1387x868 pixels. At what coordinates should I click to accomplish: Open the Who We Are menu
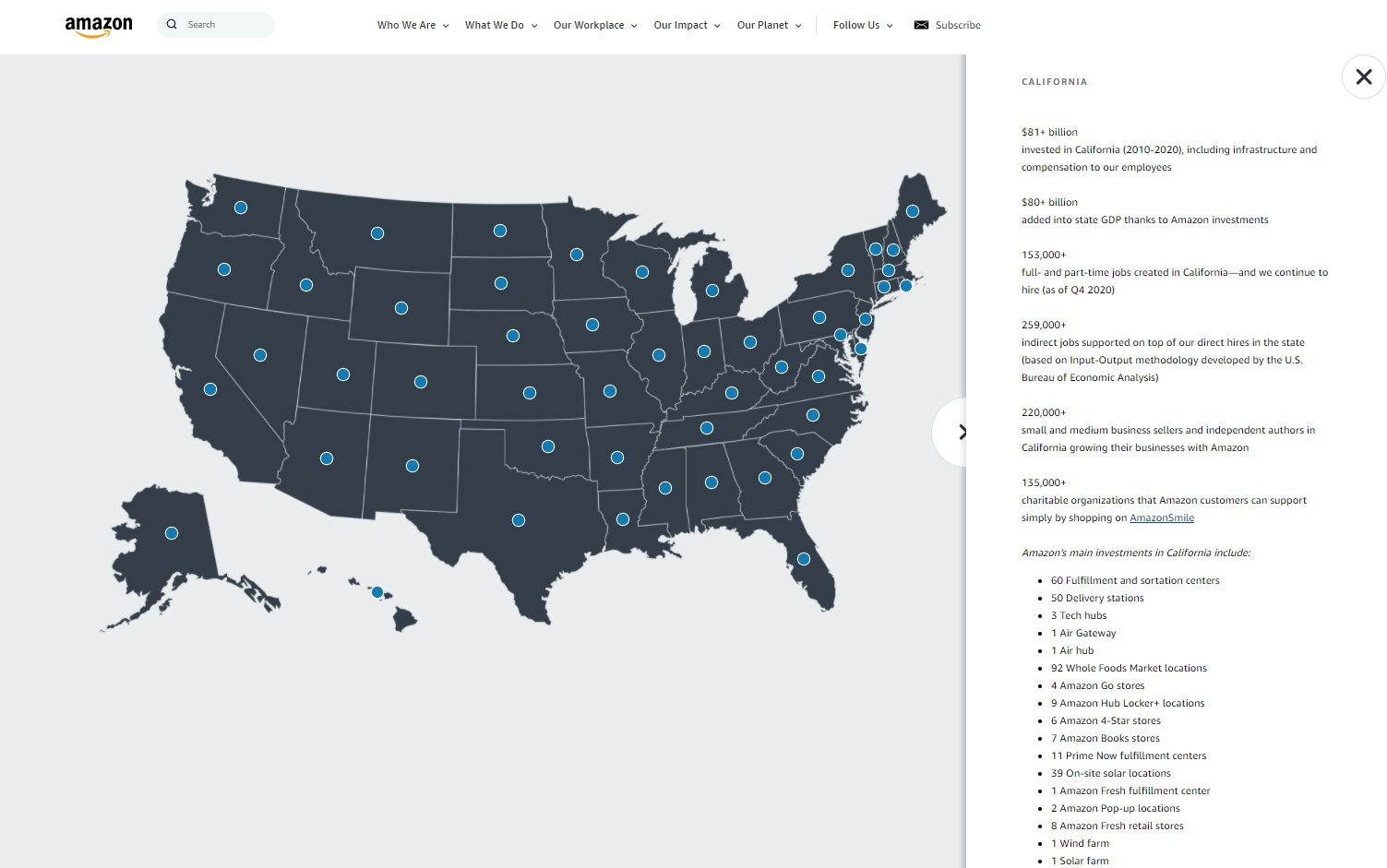pyautogui.click(x=413, y=25)
